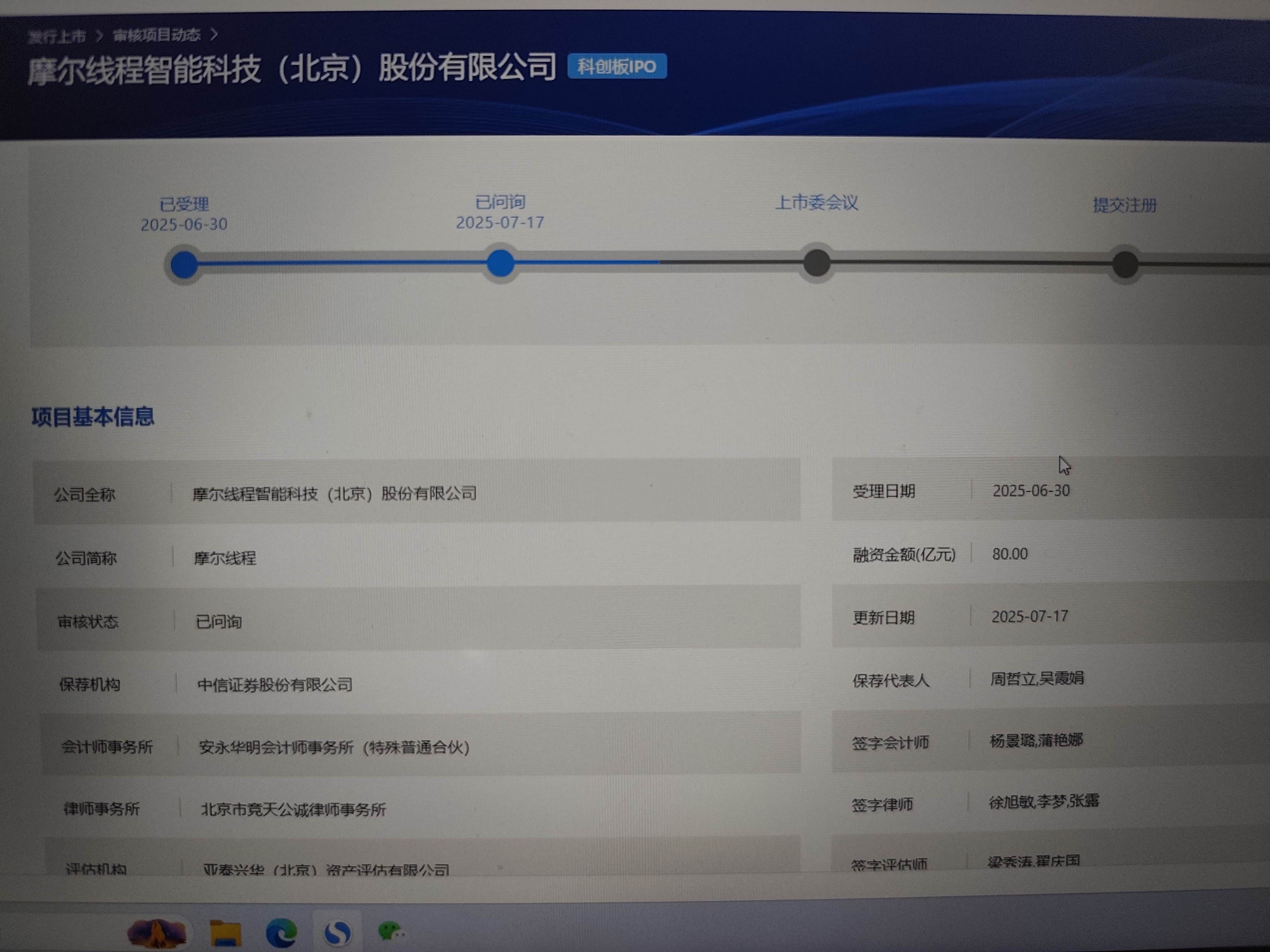Image resolution: width=1270 pixels, height=952 pixels.
Task: Select the 公司简称 value 摩尔线程
Action: coord(225,558)
